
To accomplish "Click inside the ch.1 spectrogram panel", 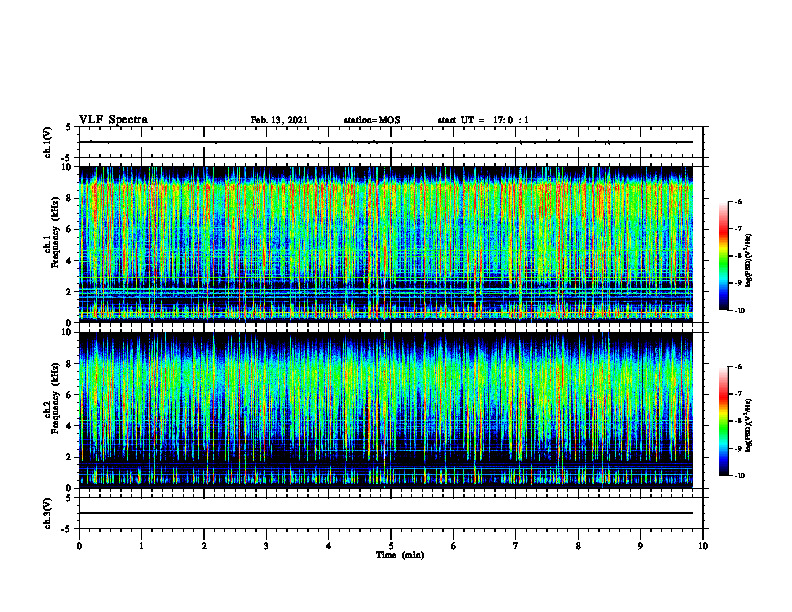I will point(386,244).
